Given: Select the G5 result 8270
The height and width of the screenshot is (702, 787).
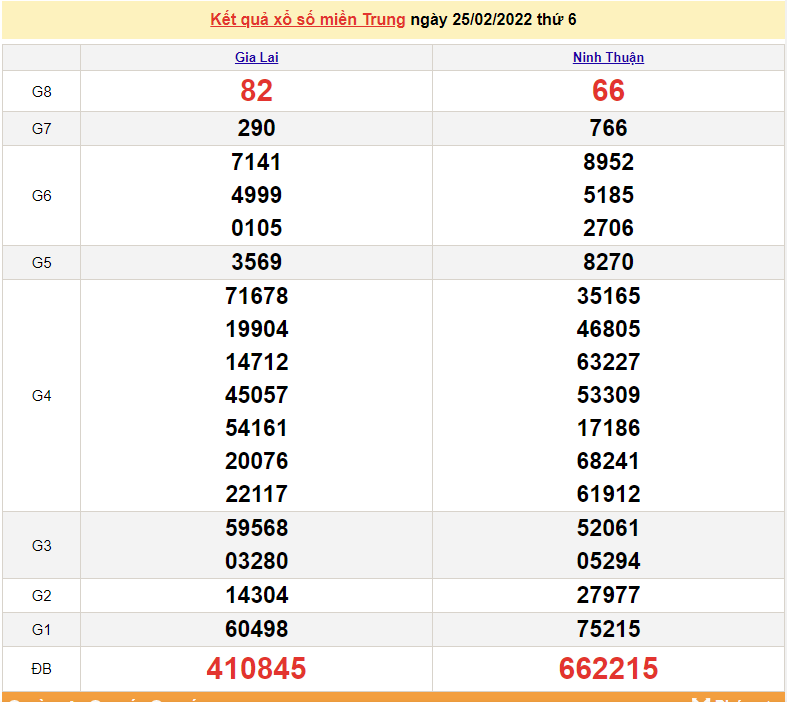Looking at the screenshot, I should [608, 262].
